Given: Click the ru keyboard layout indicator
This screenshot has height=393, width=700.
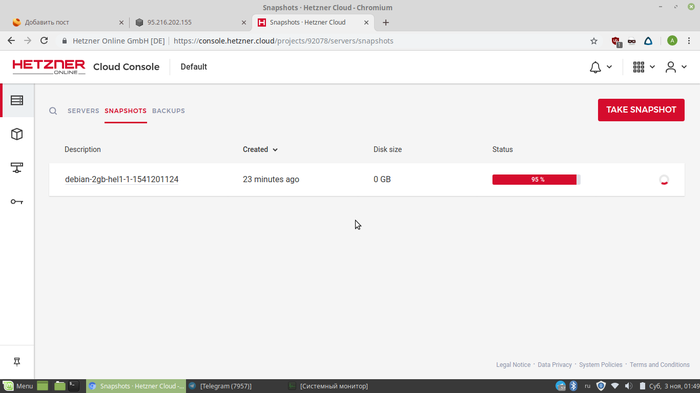Looking at the screenshot, I should (x=588, y=386).
